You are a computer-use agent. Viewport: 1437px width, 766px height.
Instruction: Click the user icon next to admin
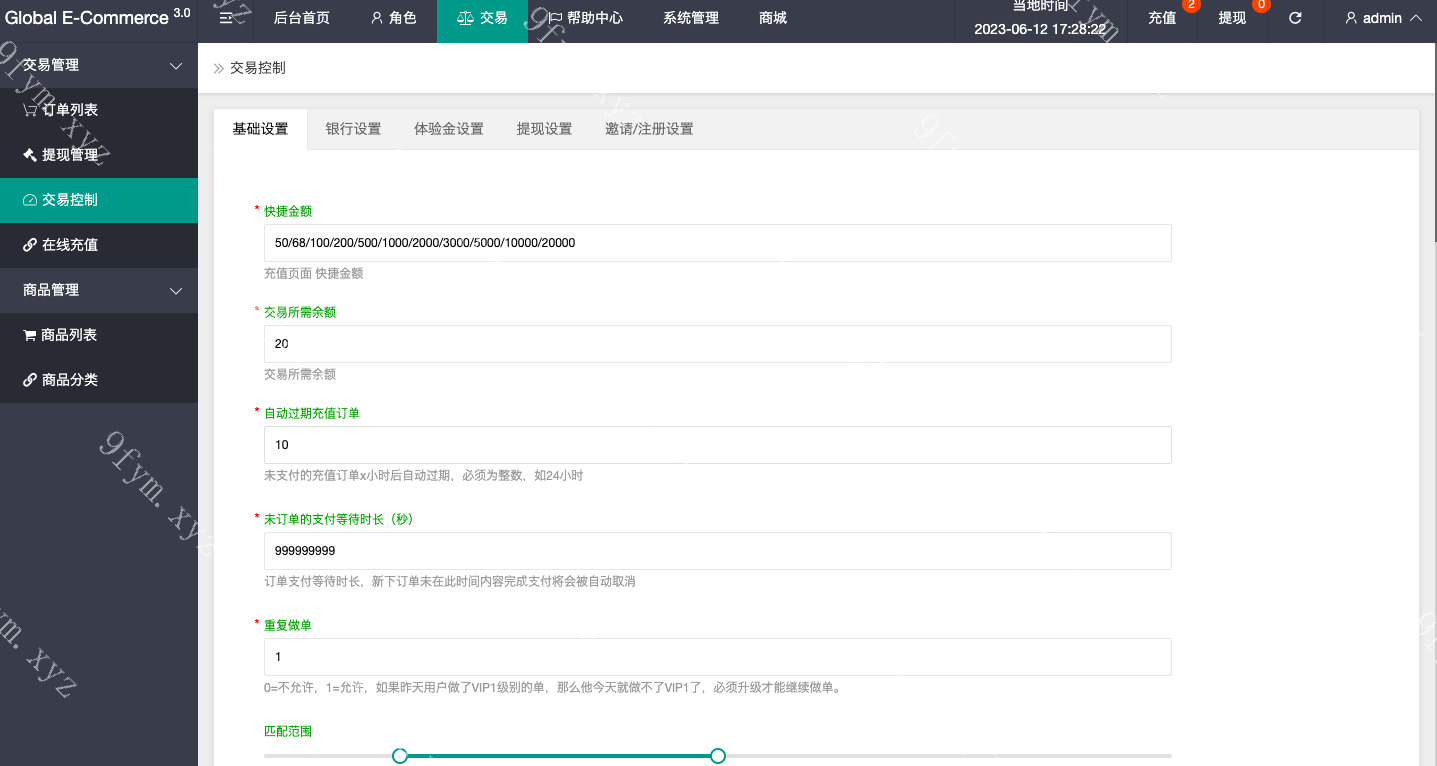[1351, 18]
